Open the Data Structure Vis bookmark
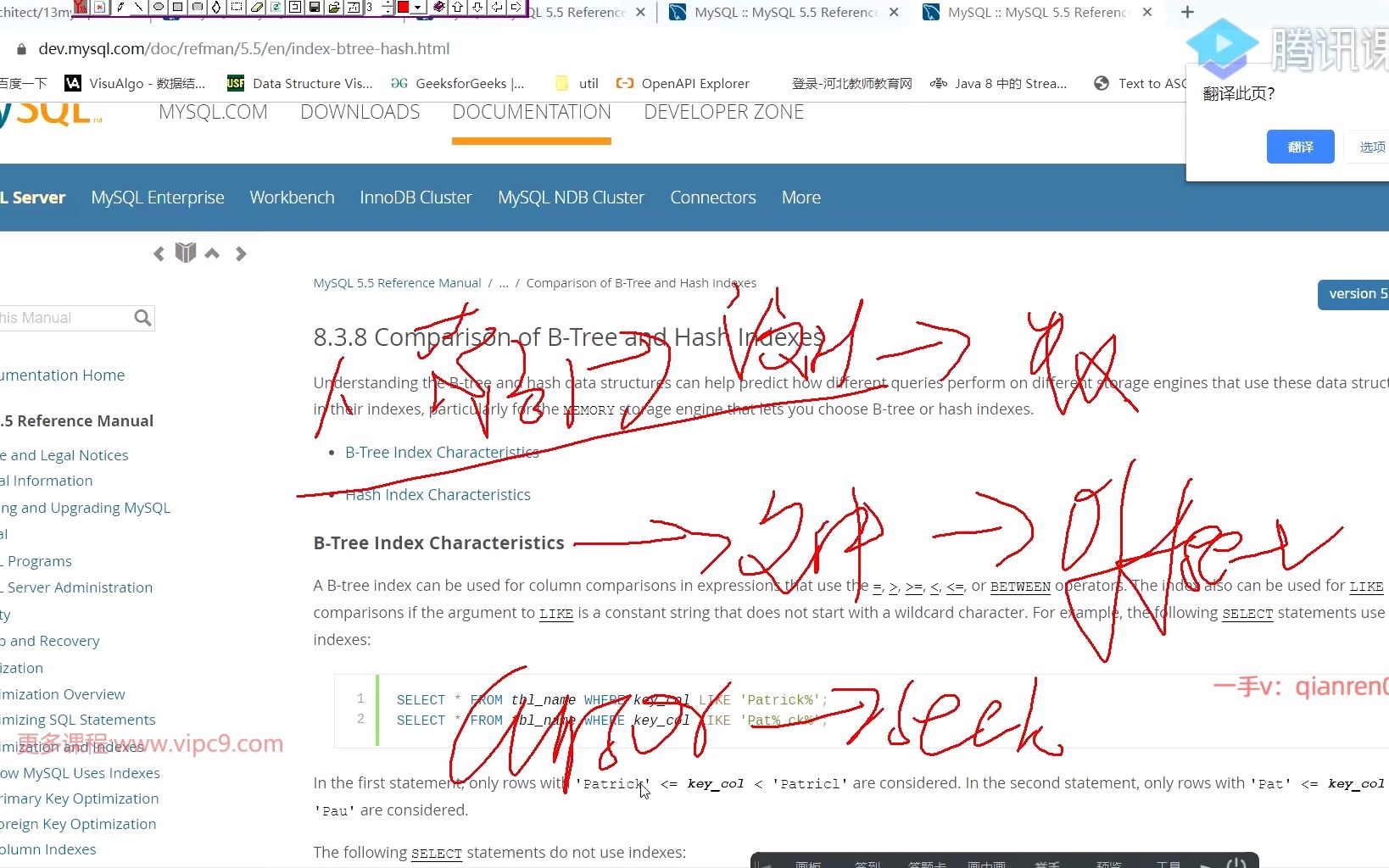Screen dimensions: 1389x868 300,83
